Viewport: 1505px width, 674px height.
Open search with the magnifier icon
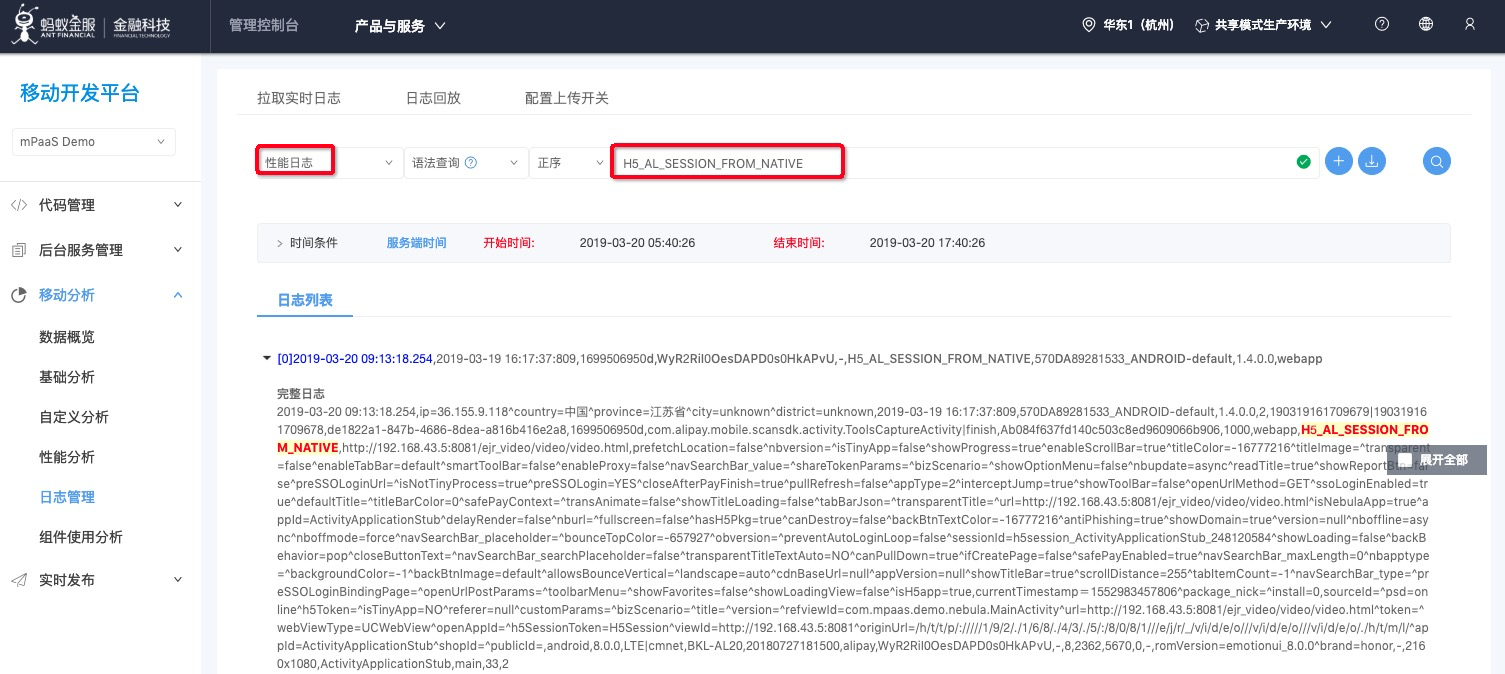1436,161
